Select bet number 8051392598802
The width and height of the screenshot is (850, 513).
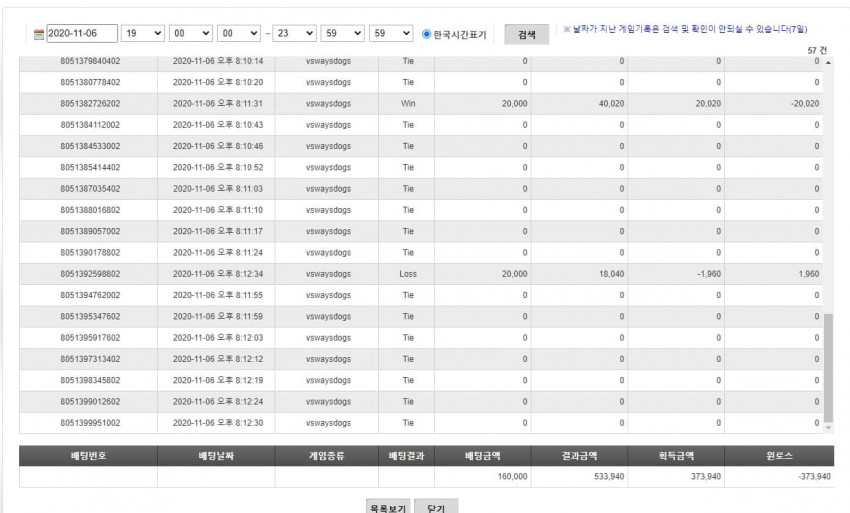(x=90, y=274)
